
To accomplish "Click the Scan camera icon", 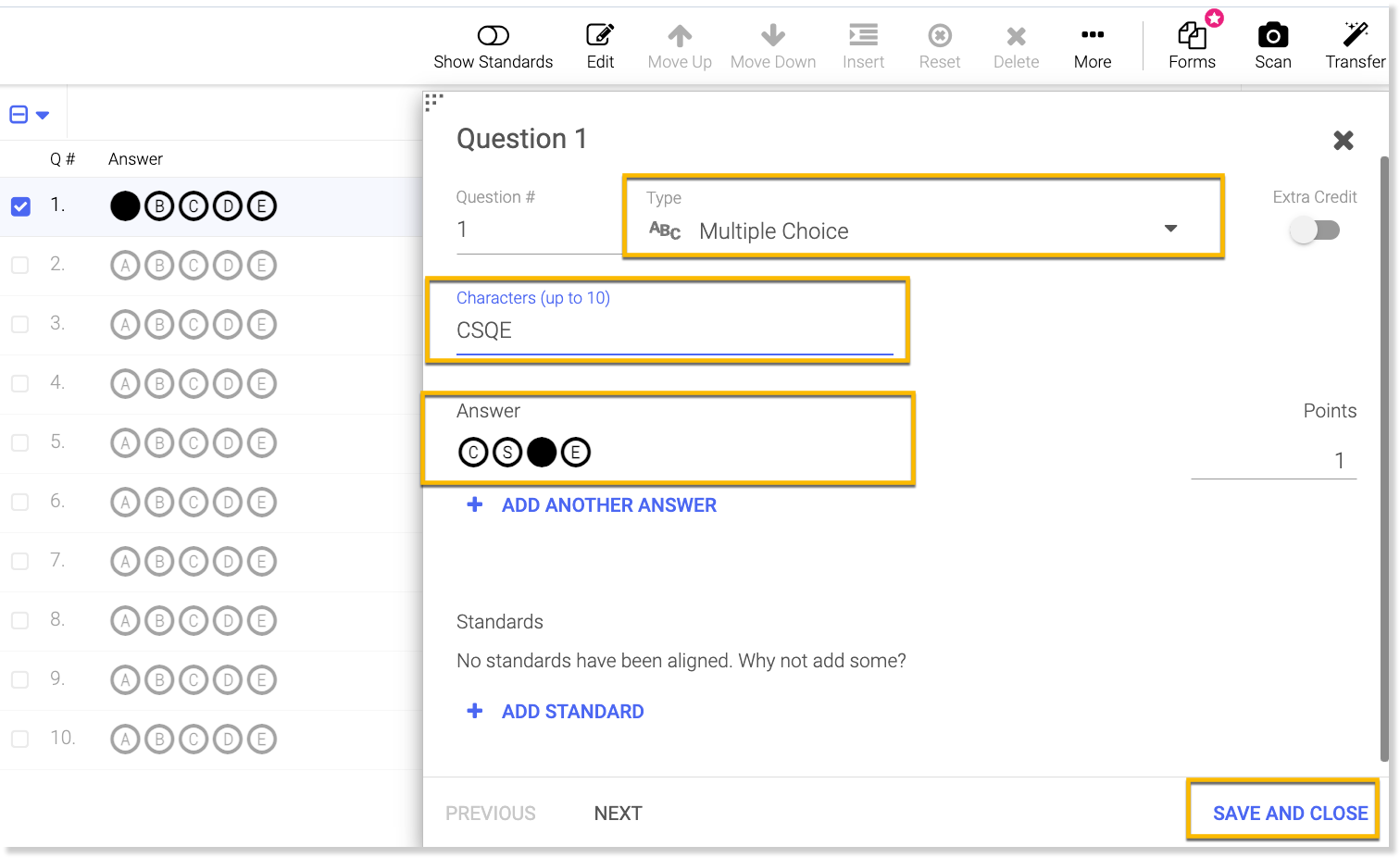I will point(1272,36).
